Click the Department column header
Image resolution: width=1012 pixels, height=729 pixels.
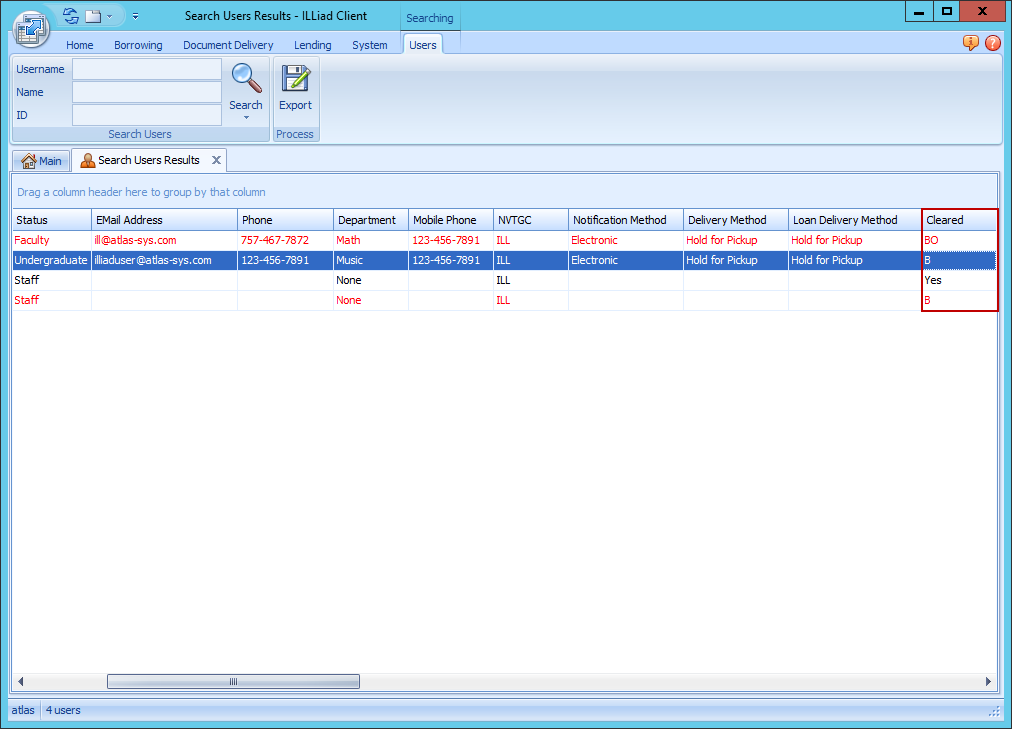click(366, 220)
